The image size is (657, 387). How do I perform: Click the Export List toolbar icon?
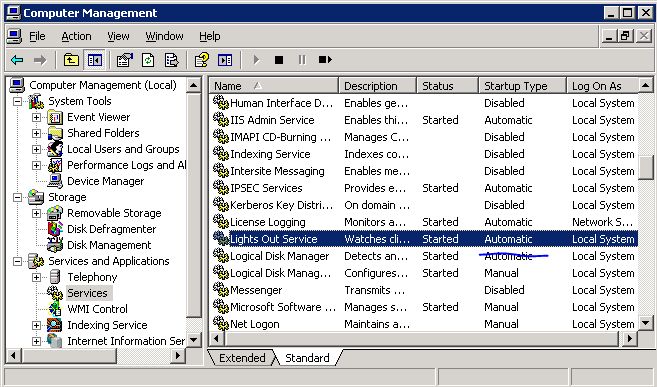pos(171,60)
